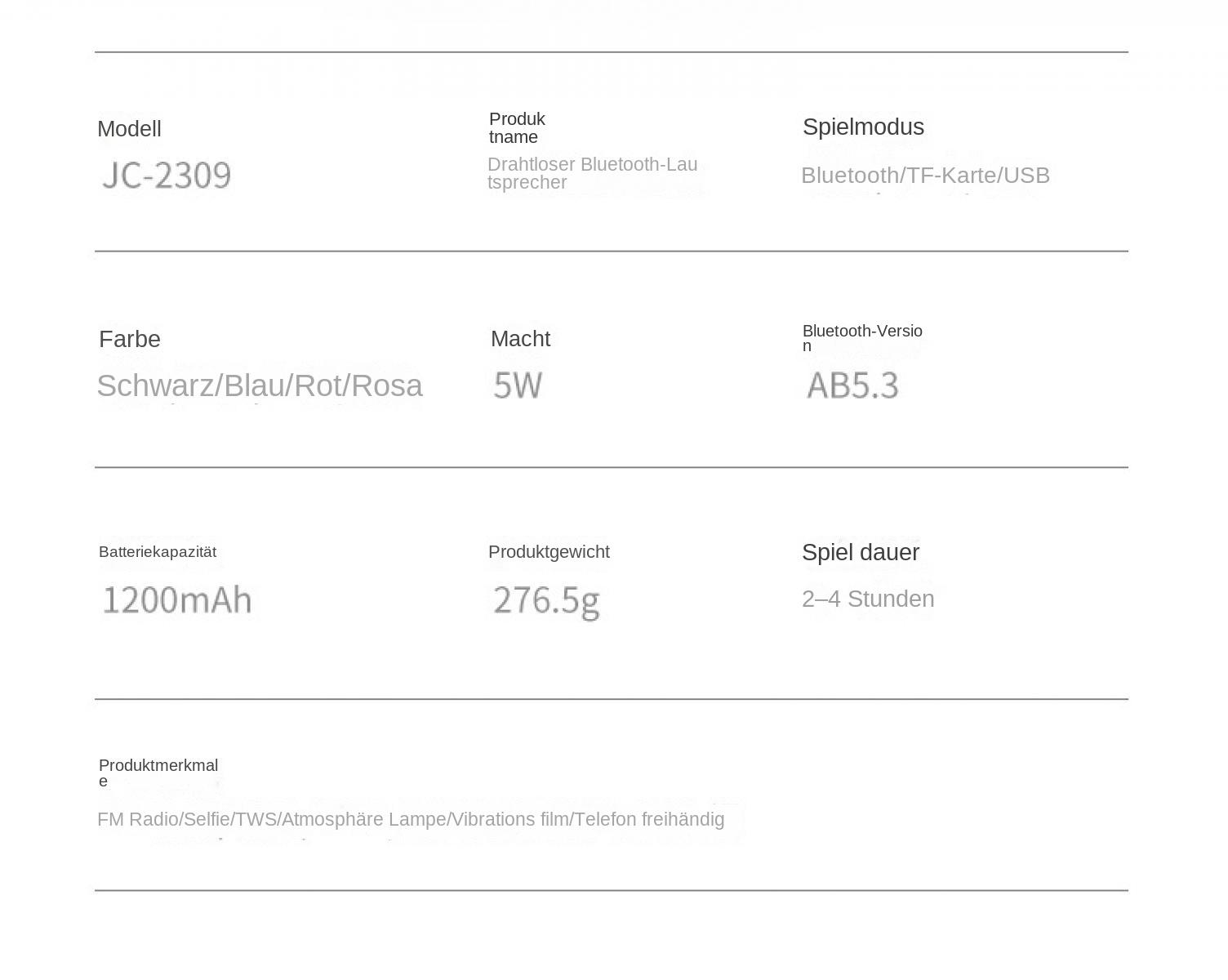
Task: Select the JC-2309 model number
Action: (x=167, y=176)
